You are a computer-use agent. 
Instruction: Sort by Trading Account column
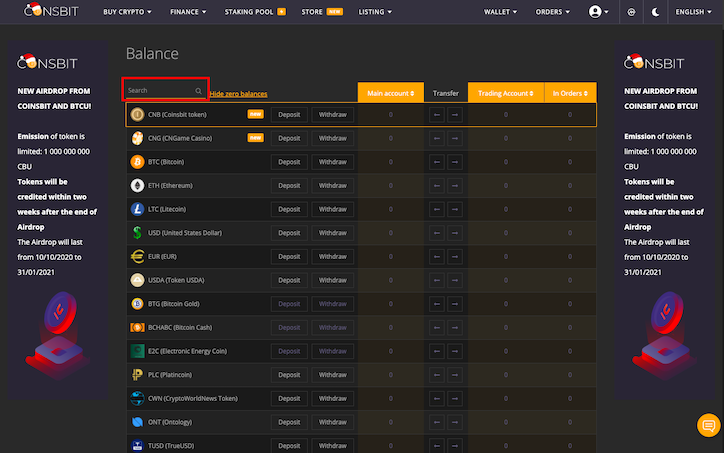click(506, 93)
